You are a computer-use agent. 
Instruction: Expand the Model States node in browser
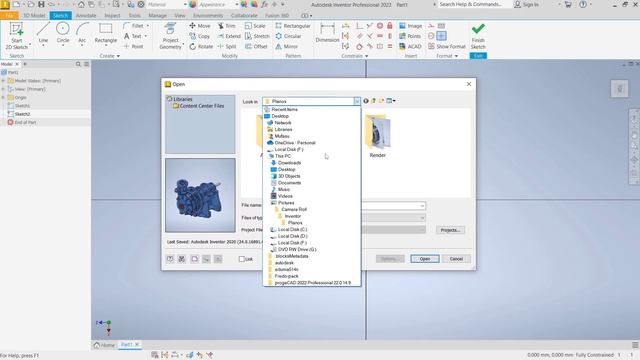(3, 81)
